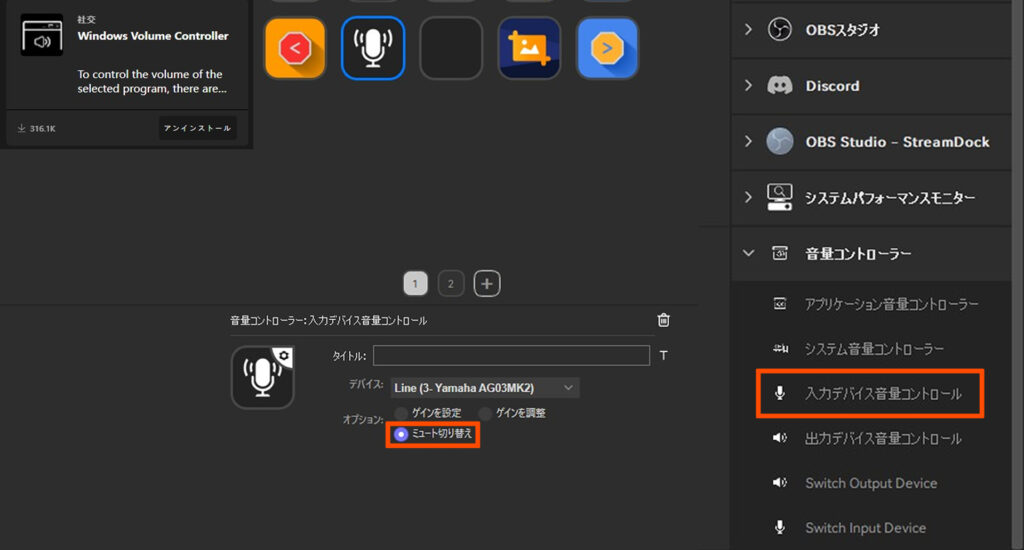1024x550 pixels.
Task: Select the ゲインを調整 radio option
Action: point(485,413)
